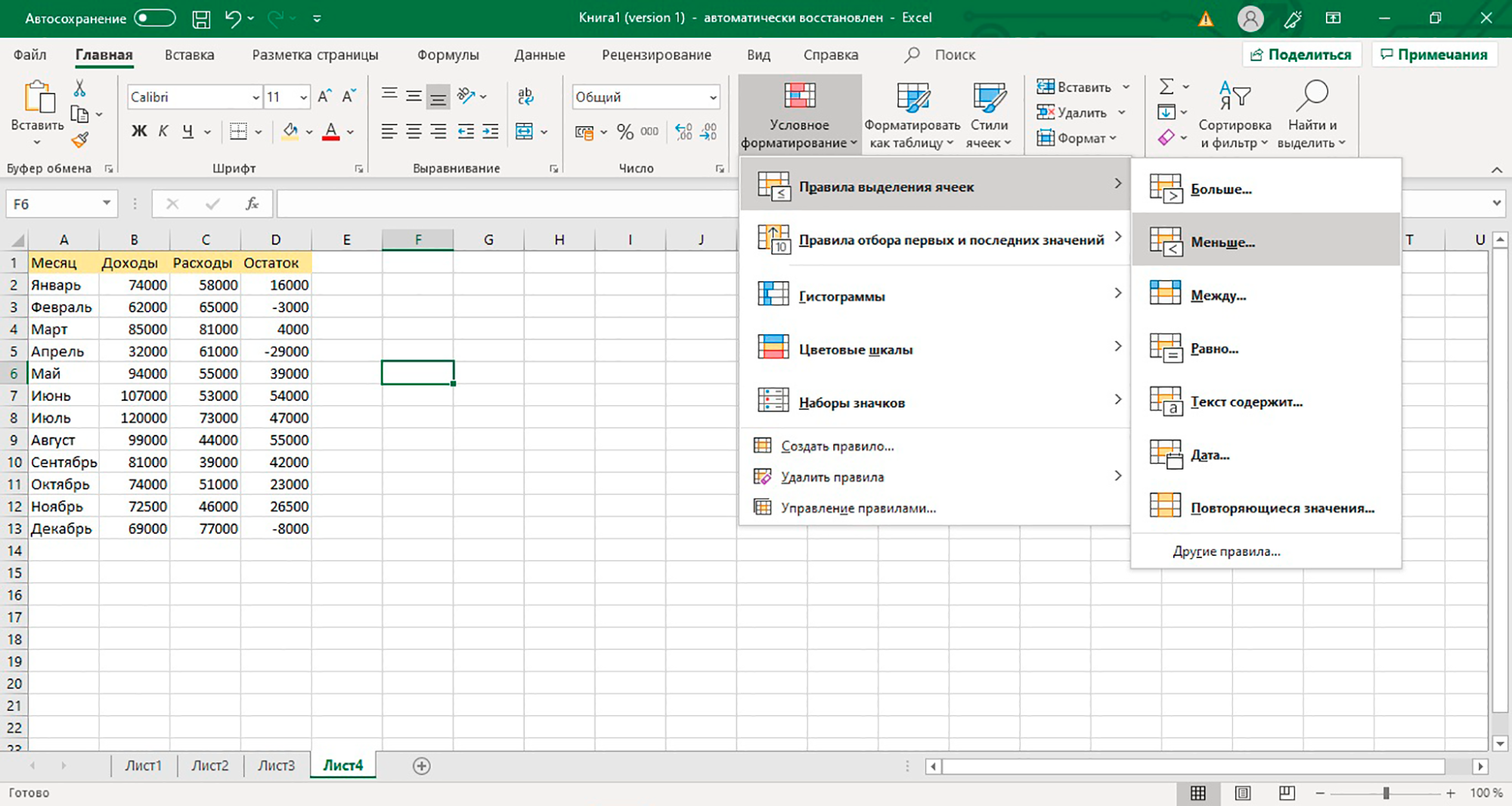Select cell D5 with -29000
The width and height of the screenshot is (1512, 806).
click(276, 351)
